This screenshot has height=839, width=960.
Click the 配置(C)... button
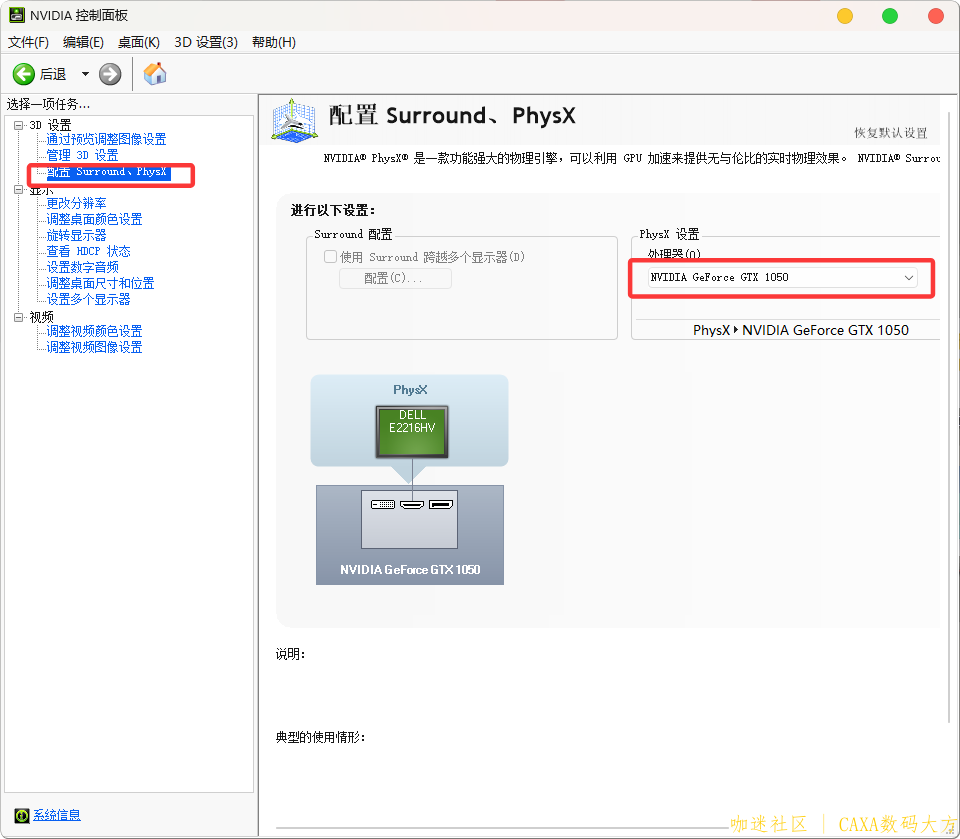tap(396, 278)
